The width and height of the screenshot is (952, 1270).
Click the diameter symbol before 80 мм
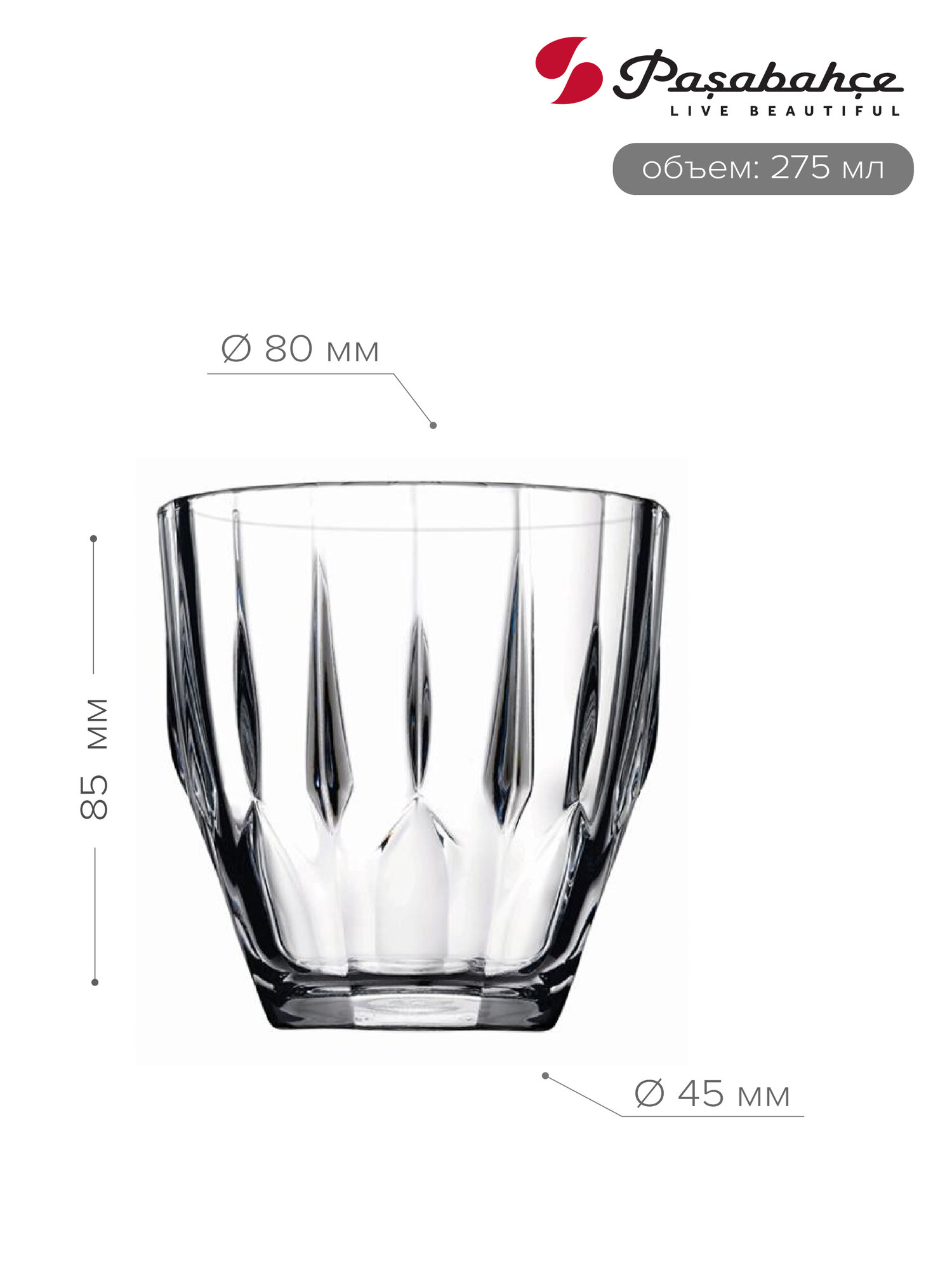click(x=236, y=349)
